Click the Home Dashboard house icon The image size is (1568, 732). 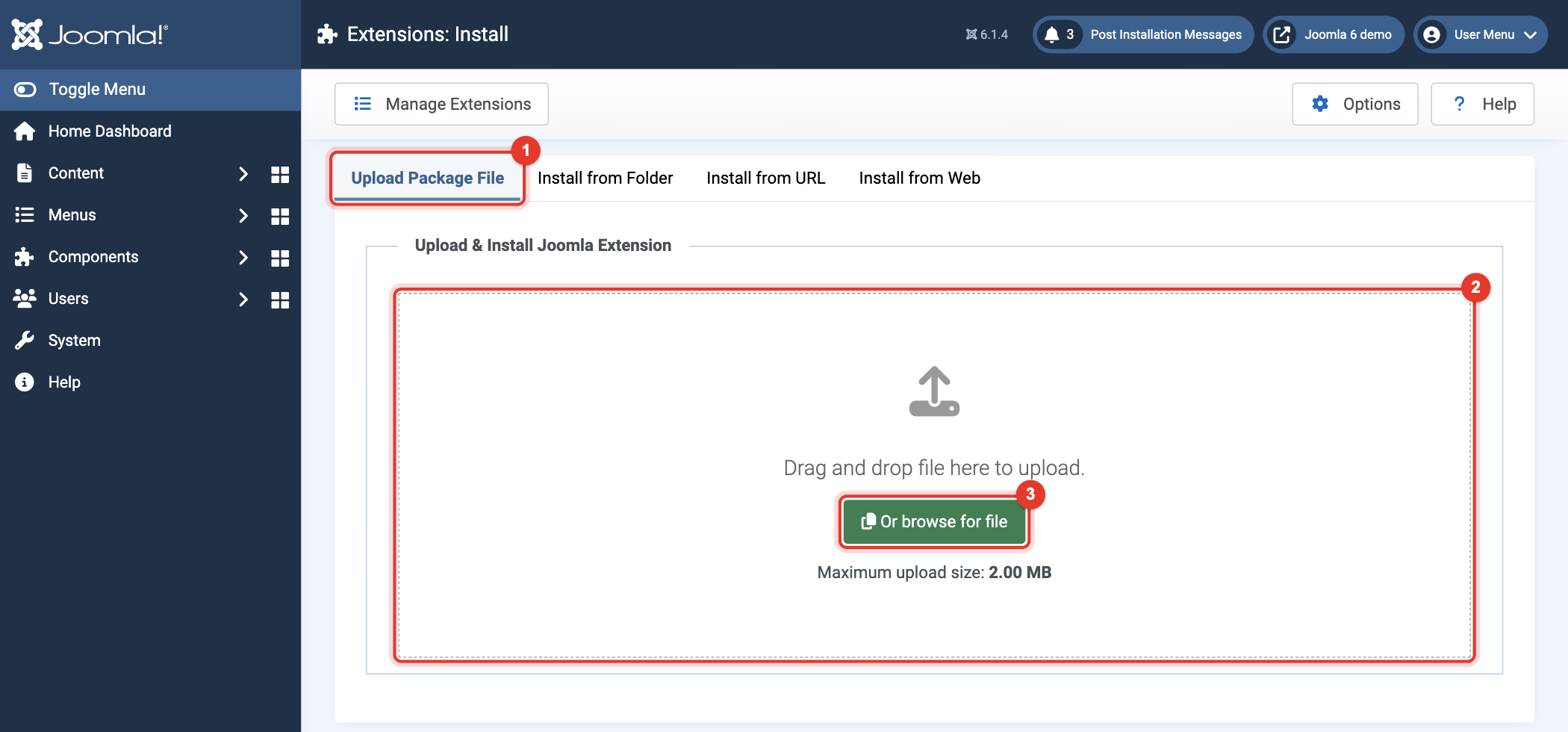click(x=25, y=131)
